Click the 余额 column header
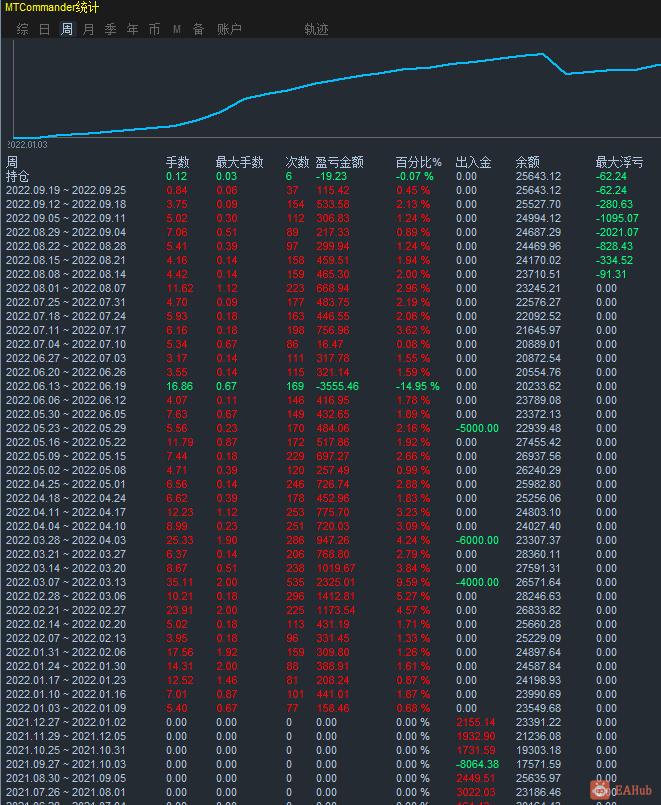Image resolution: width=661 pixels, height=805 pixels. point(528,162)
